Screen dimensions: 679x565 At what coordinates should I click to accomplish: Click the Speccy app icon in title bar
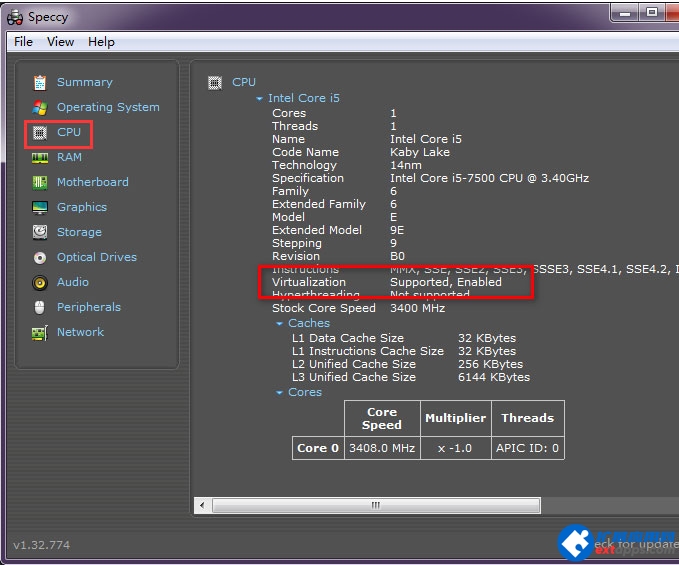tap(15, 17)
